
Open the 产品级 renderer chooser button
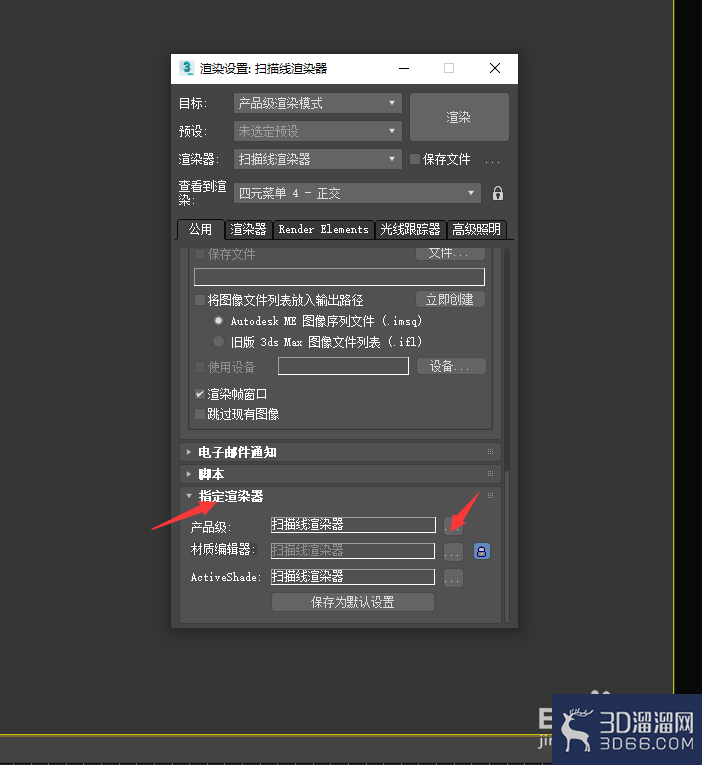point(453,525)
